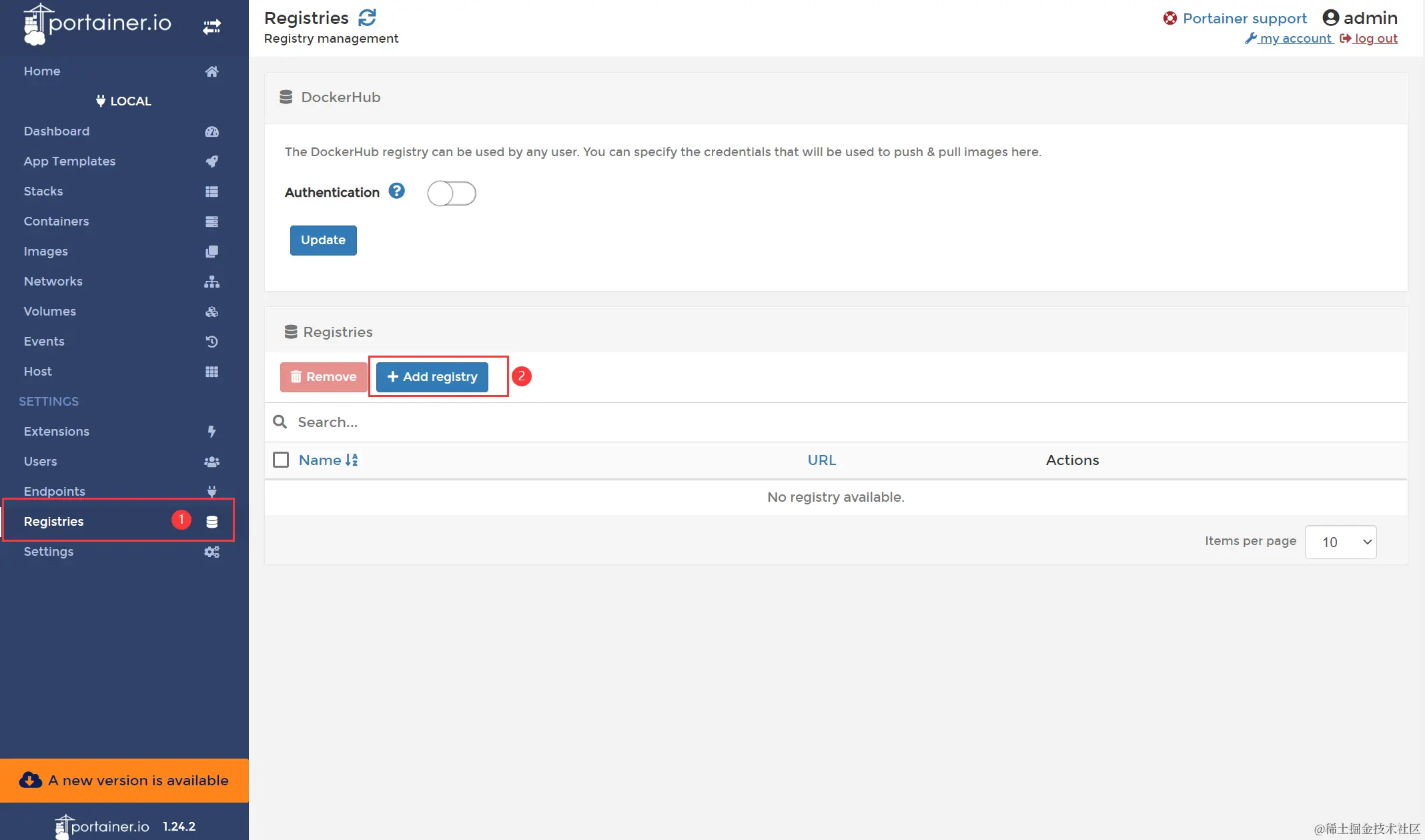Image resolution: width=1425 pixels, height=840 pixels.
Task: Click the Networks sitemap icon
Action: pyautogui.click(x=211, y=282)
